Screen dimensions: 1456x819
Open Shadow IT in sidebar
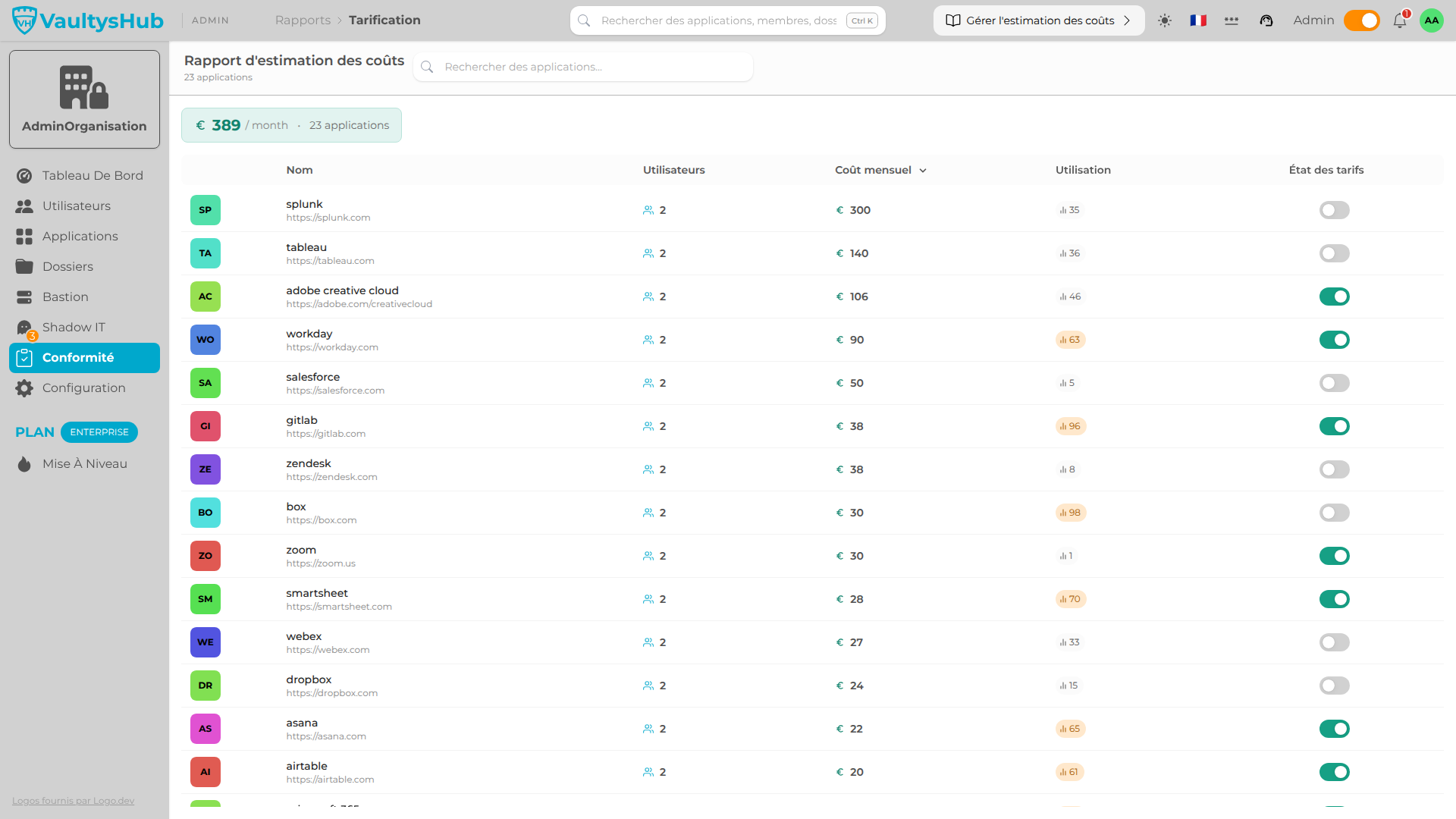84,327
